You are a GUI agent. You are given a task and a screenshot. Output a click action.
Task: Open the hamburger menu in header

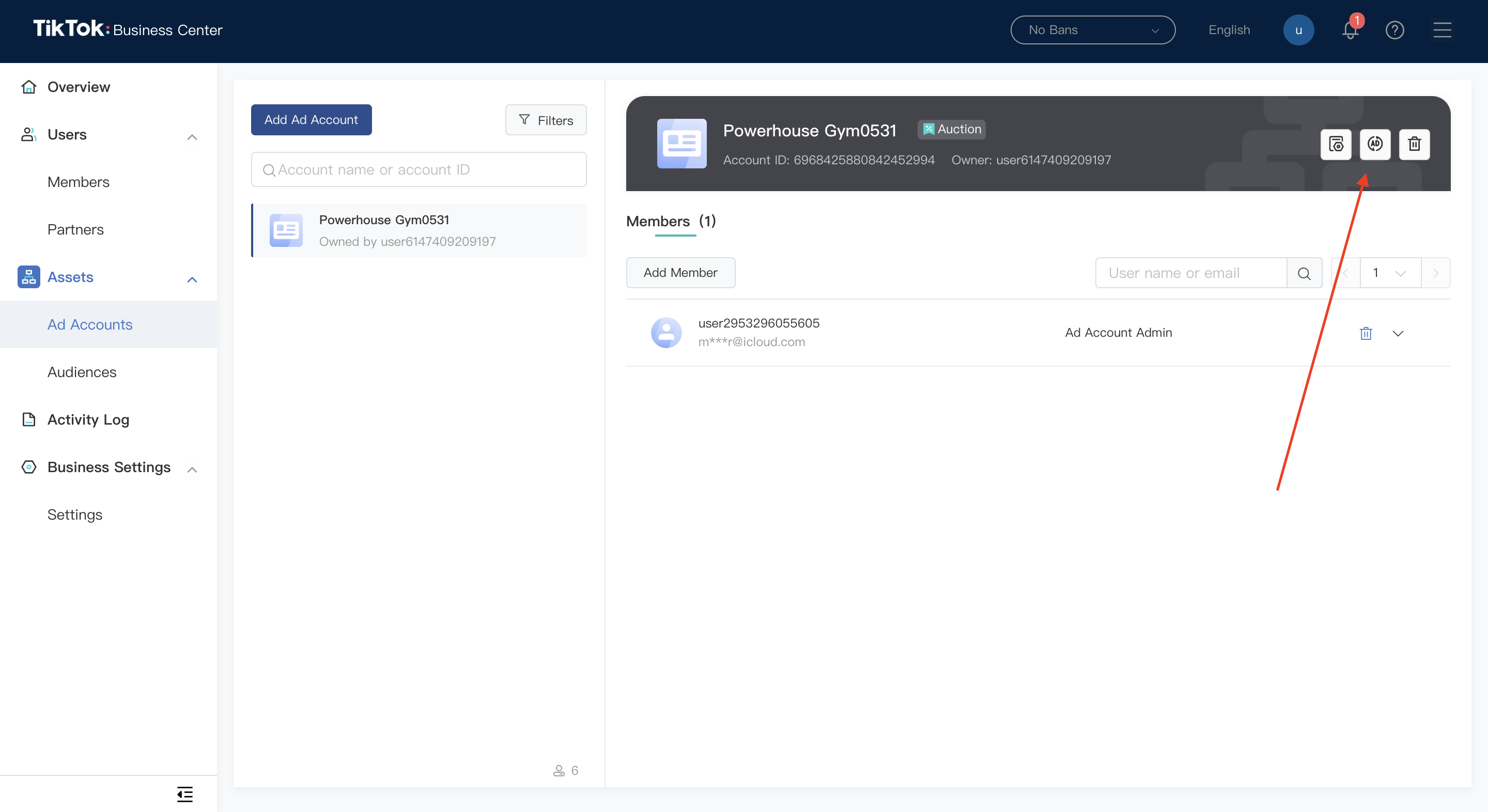[x=1442, y=30]
